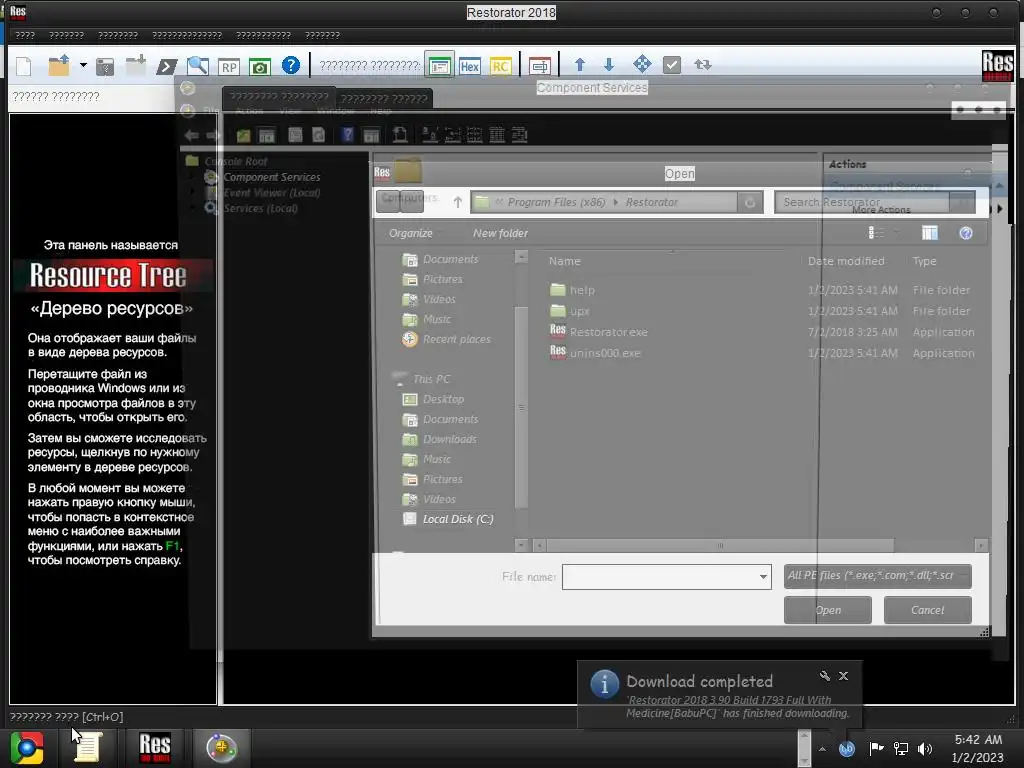Click the blue question mark help icon
The width and height of the screenshot is (1024, 768).
pos(291,65)
